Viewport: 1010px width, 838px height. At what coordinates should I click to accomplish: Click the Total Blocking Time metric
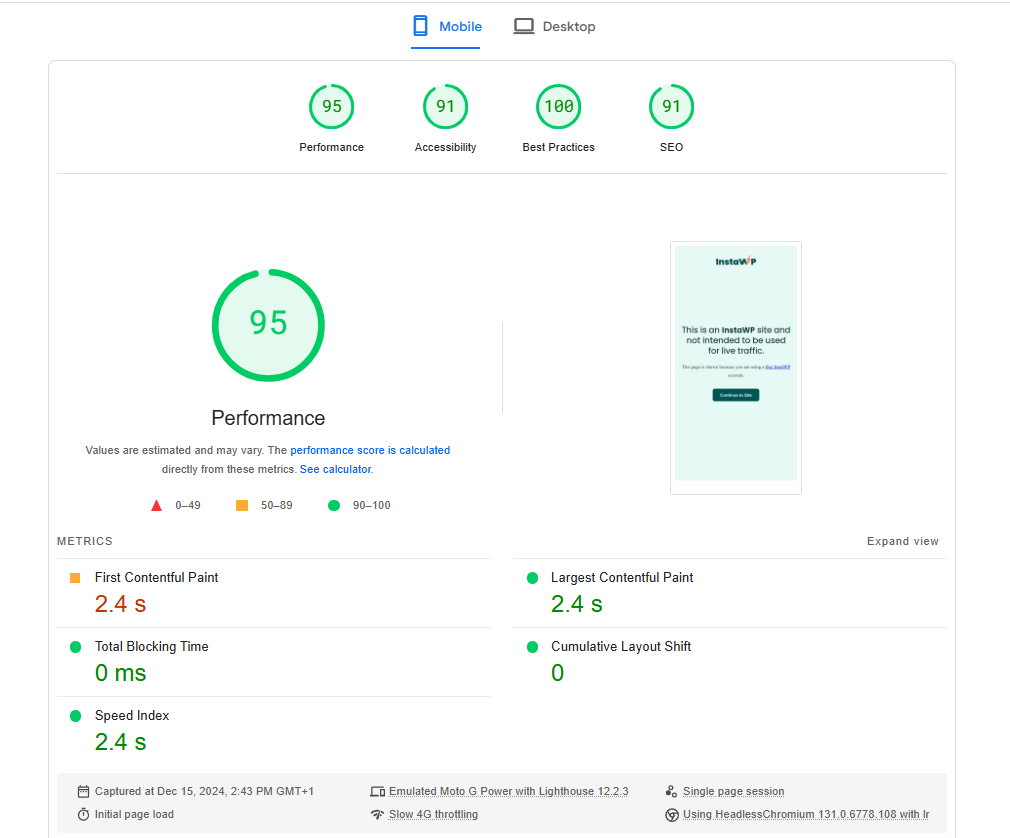[151, 647]
